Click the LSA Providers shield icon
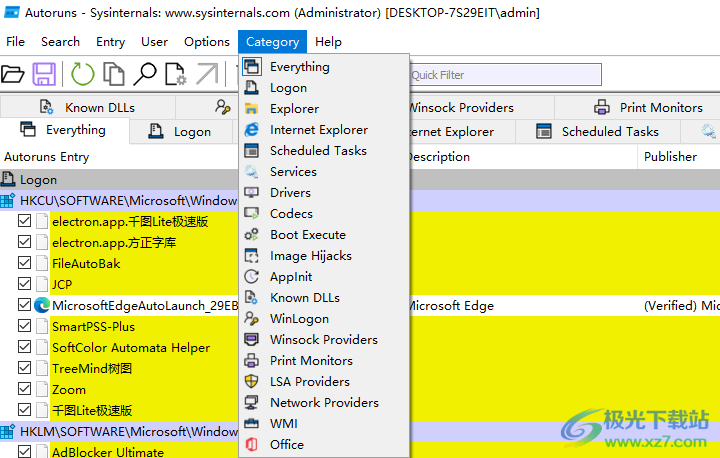Image resolution: width=720 pixels, height=458 pixels. click(251, 381)
